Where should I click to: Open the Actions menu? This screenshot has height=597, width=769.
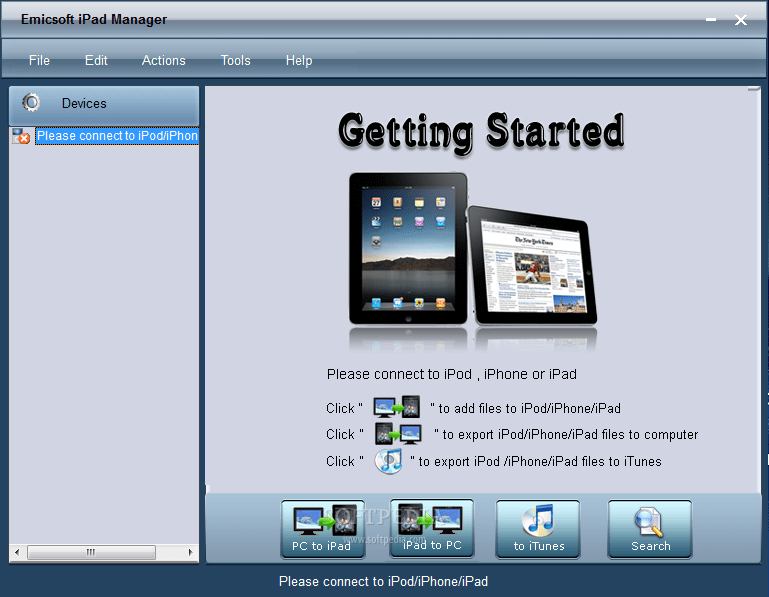tap(164, 60)
